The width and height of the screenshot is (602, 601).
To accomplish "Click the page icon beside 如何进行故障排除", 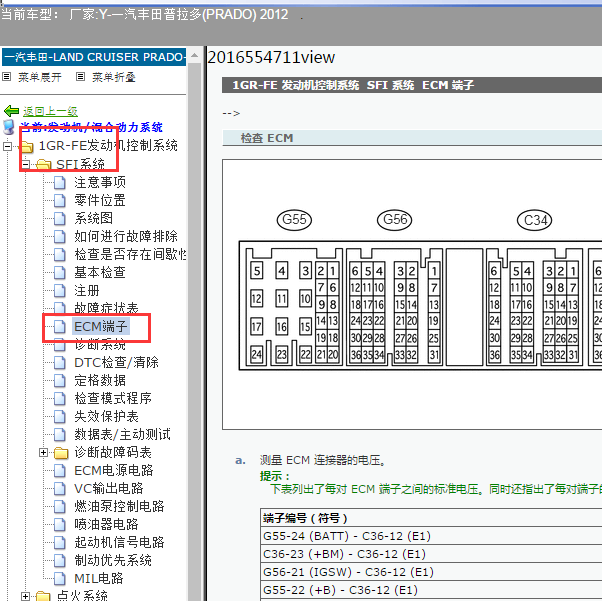I will pos(60,237).
